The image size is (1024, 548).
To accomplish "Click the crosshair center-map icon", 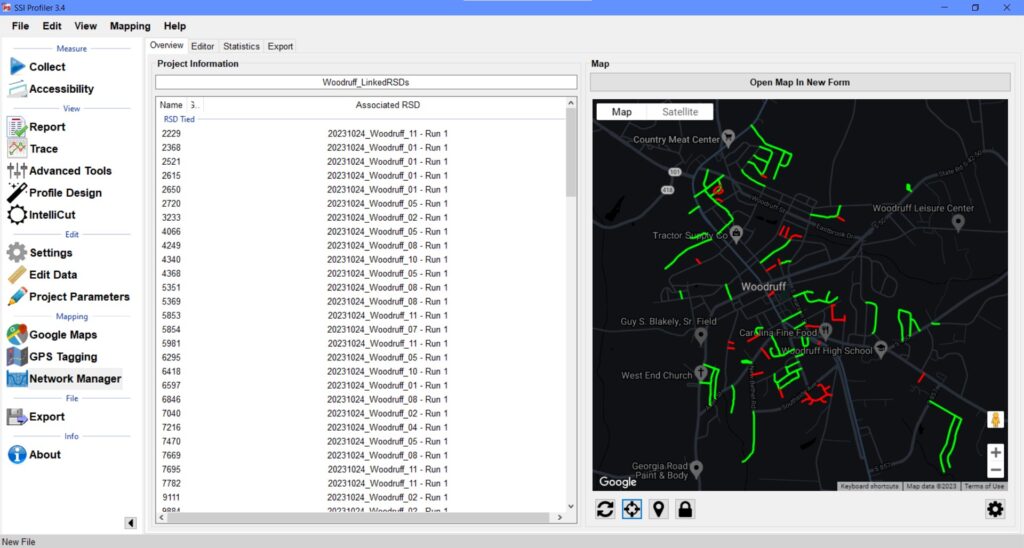I will (x=632, y=509).
